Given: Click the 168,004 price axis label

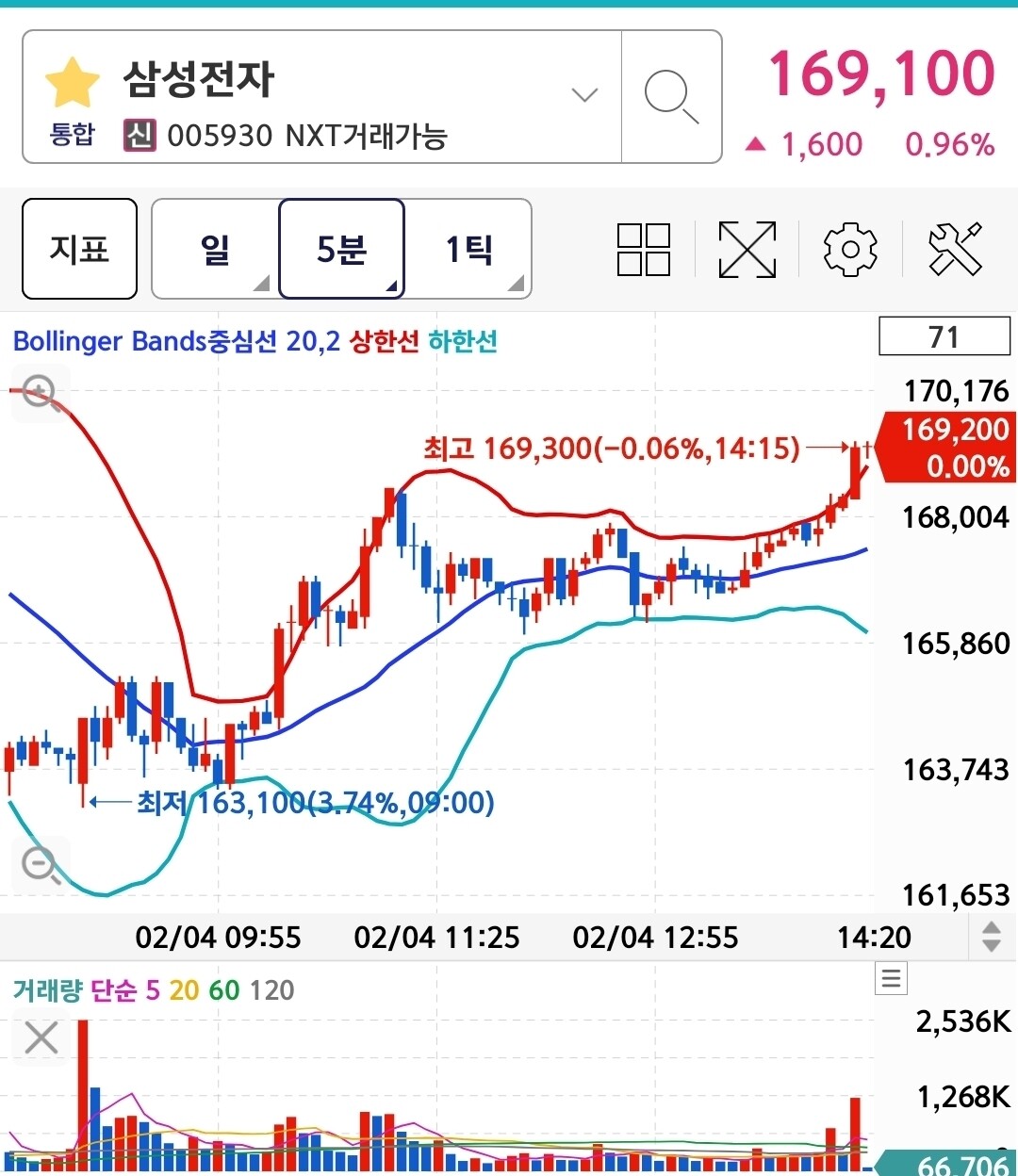Looking at the screenshot, I should pyautogui.click(x=956, y=517).
